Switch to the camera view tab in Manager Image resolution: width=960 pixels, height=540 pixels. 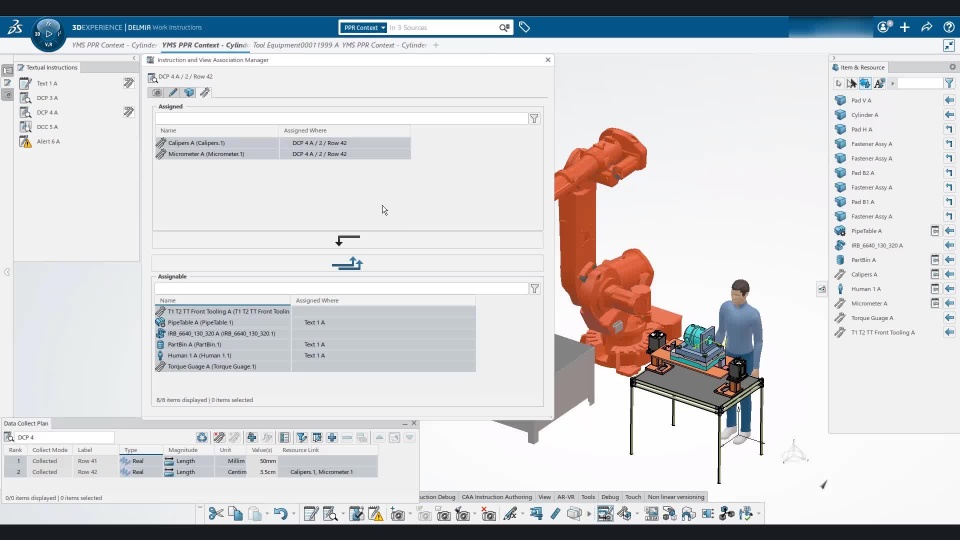157,92
